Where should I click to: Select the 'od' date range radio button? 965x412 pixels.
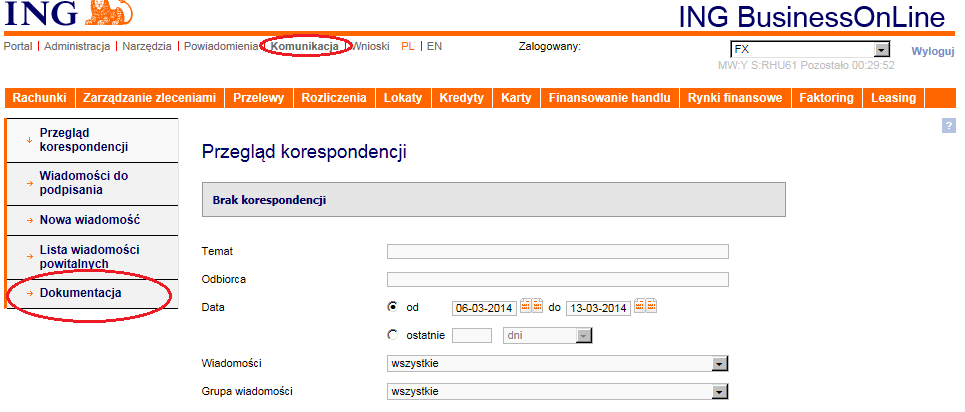coord(393,306)
